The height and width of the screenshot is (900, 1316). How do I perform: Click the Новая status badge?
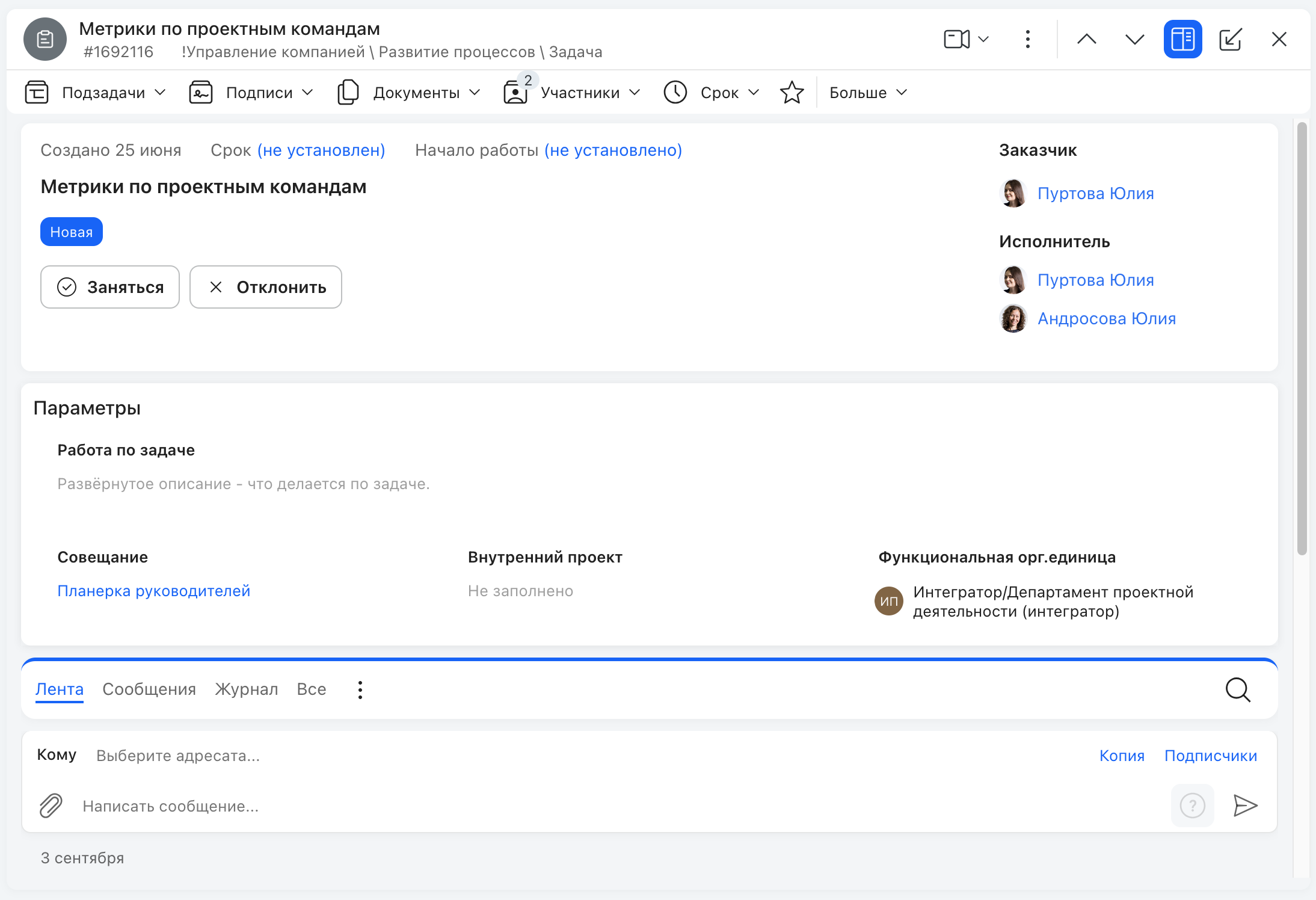pos(72,232)
